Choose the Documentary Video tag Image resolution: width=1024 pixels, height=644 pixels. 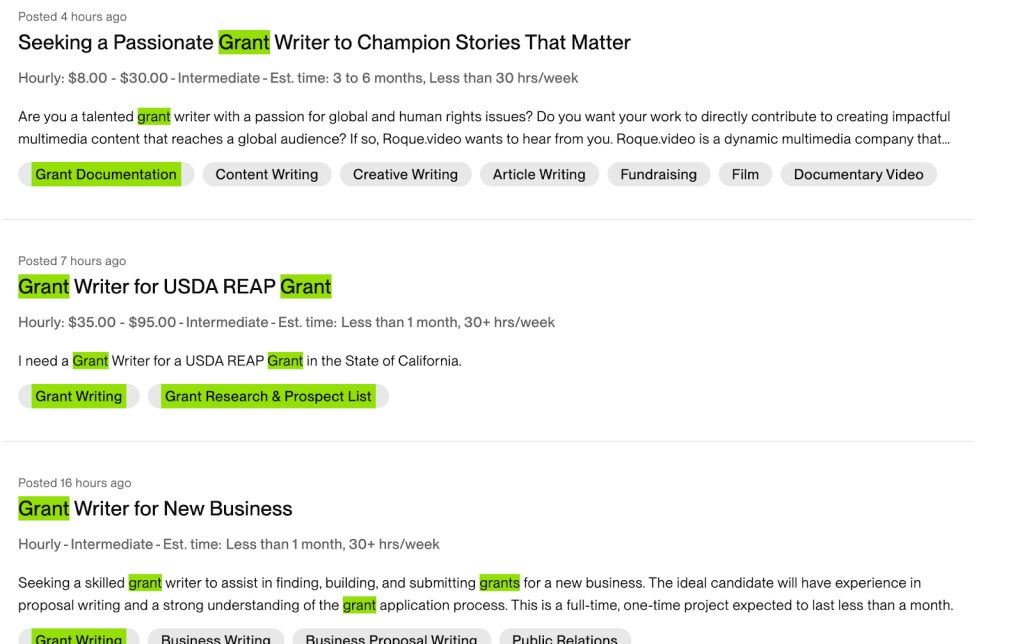858,174
